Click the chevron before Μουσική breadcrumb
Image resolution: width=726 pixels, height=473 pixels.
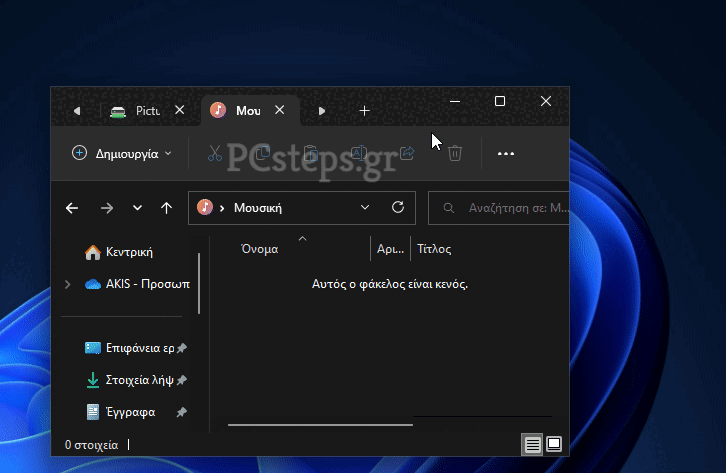point(222,208)
